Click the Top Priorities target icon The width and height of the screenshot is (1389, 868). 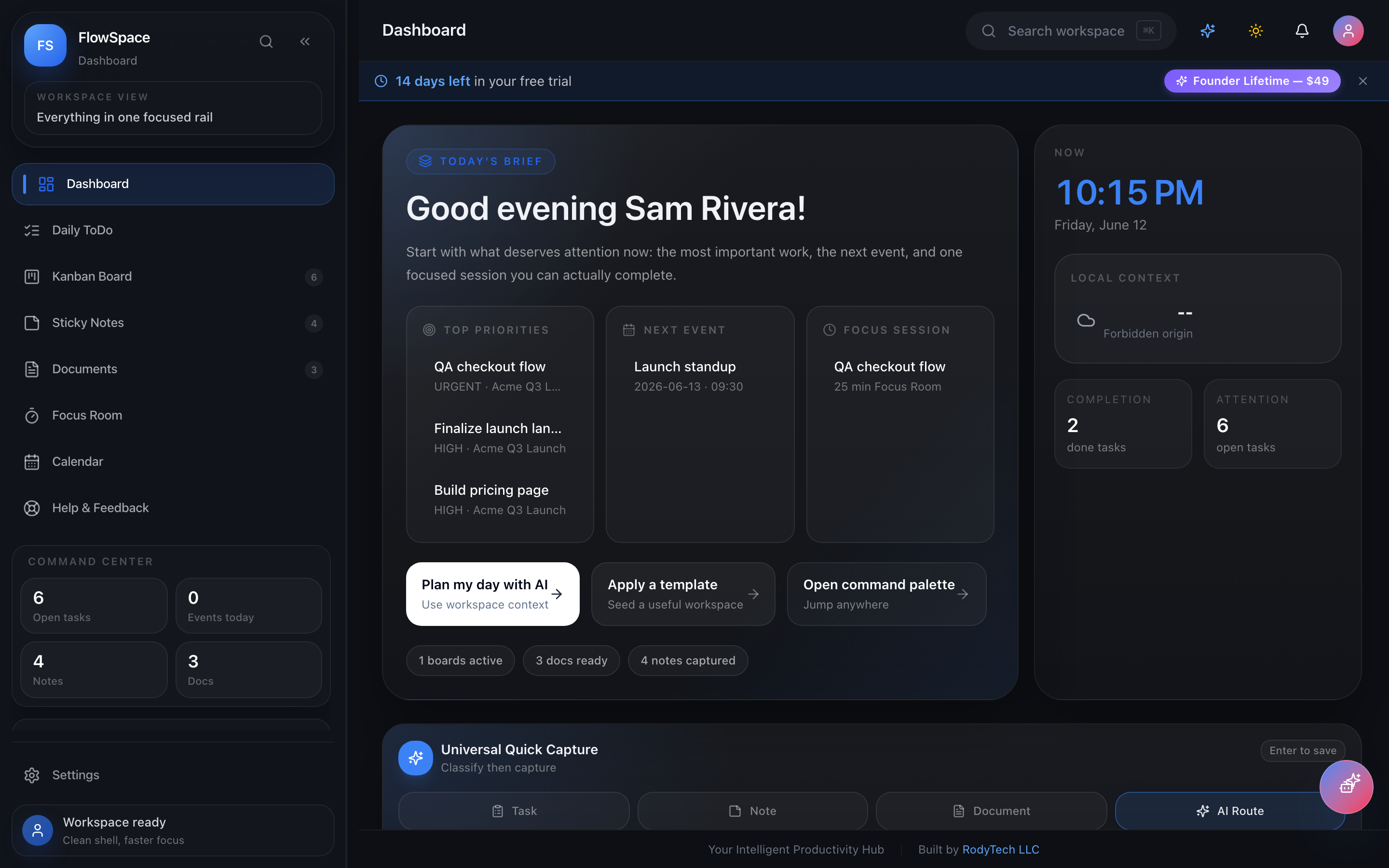pos(429,329)
